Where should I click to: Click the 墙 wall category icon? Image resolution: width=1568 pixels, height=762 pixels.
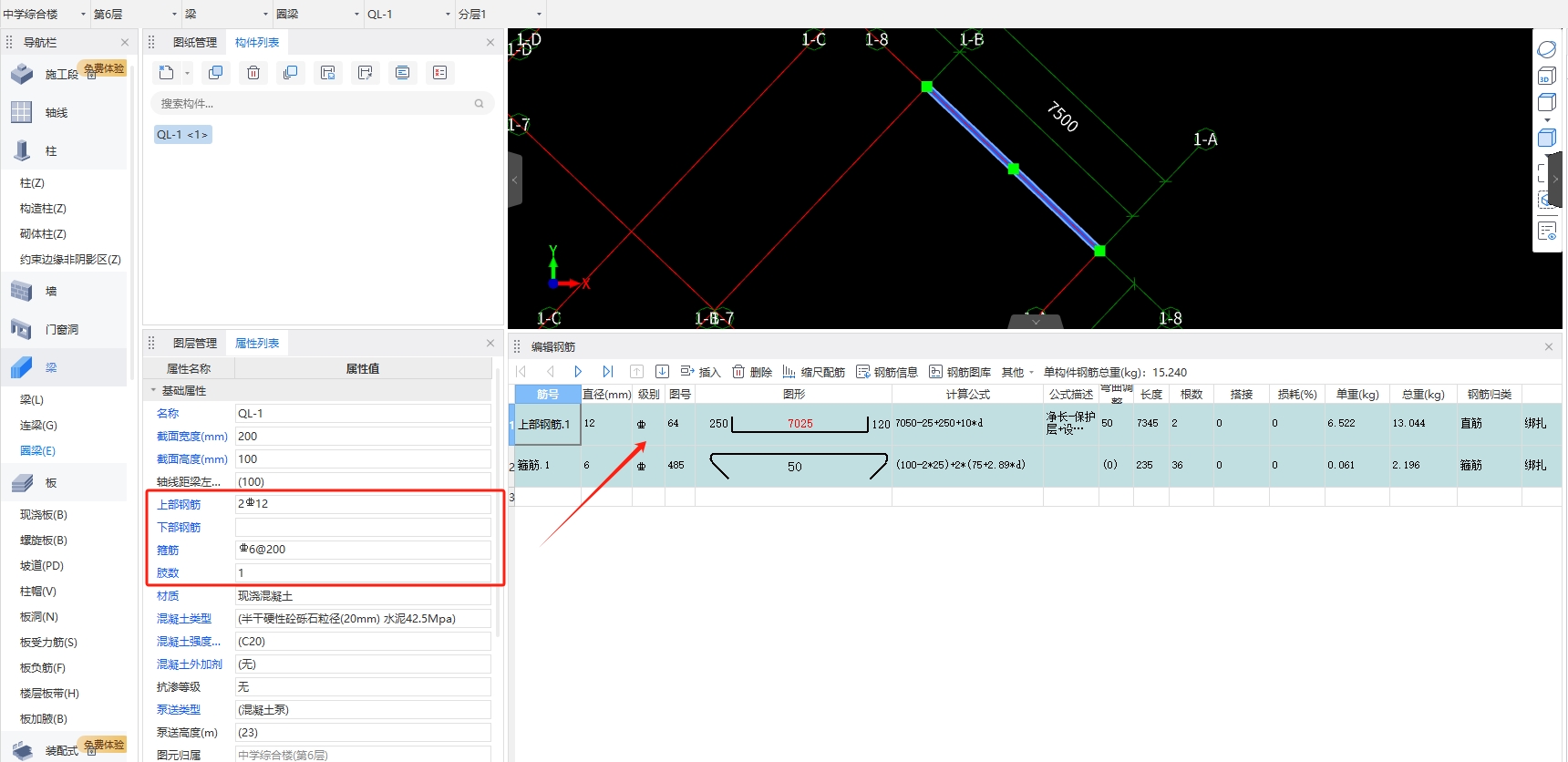point(22,291)
